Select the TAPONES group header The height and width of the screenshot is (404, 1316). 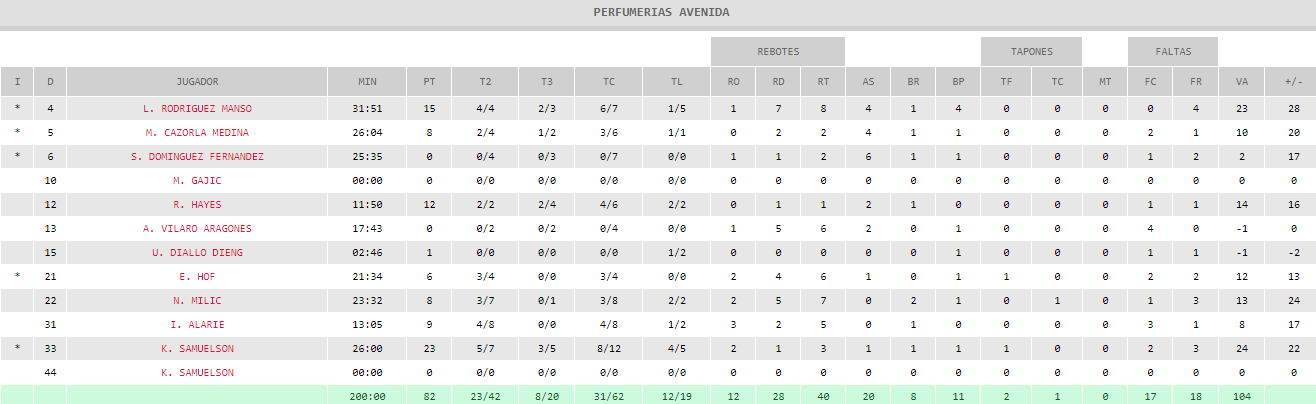pos(1031,51)
